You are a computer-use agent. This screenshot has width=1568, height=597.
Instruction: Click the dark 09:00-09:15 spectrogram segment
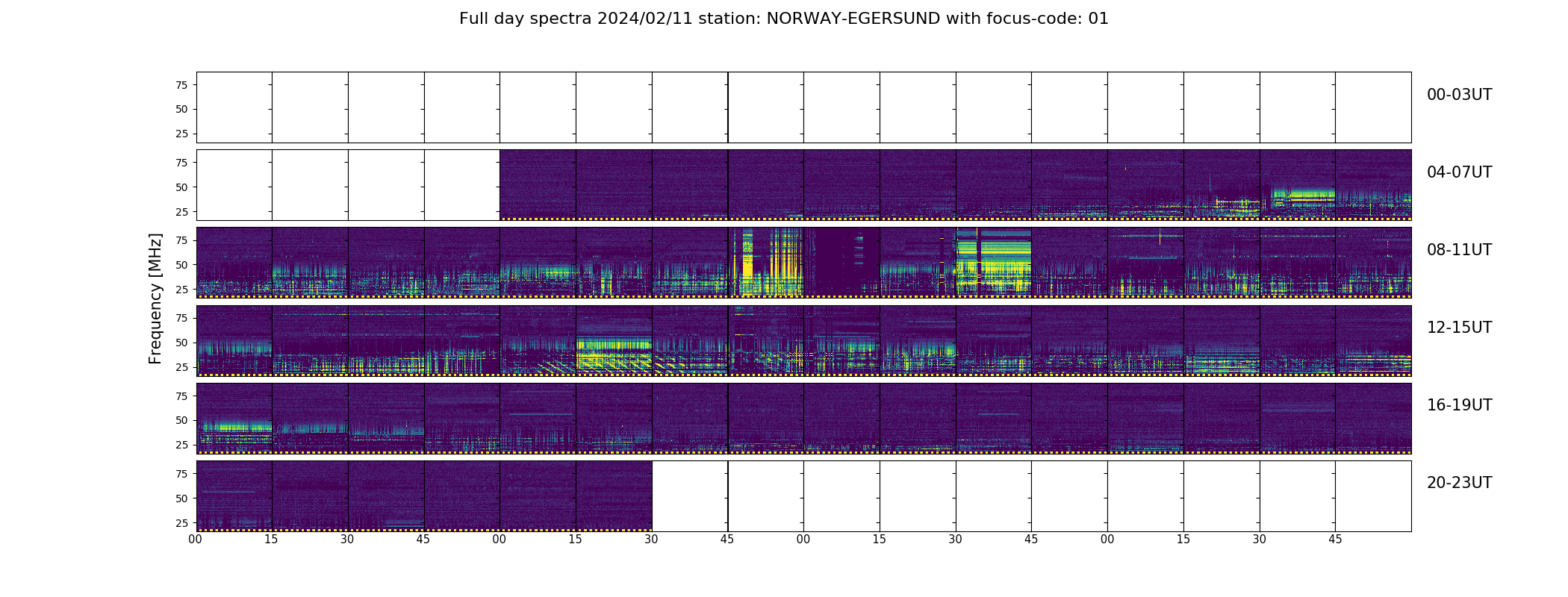[x=841, y=263]
